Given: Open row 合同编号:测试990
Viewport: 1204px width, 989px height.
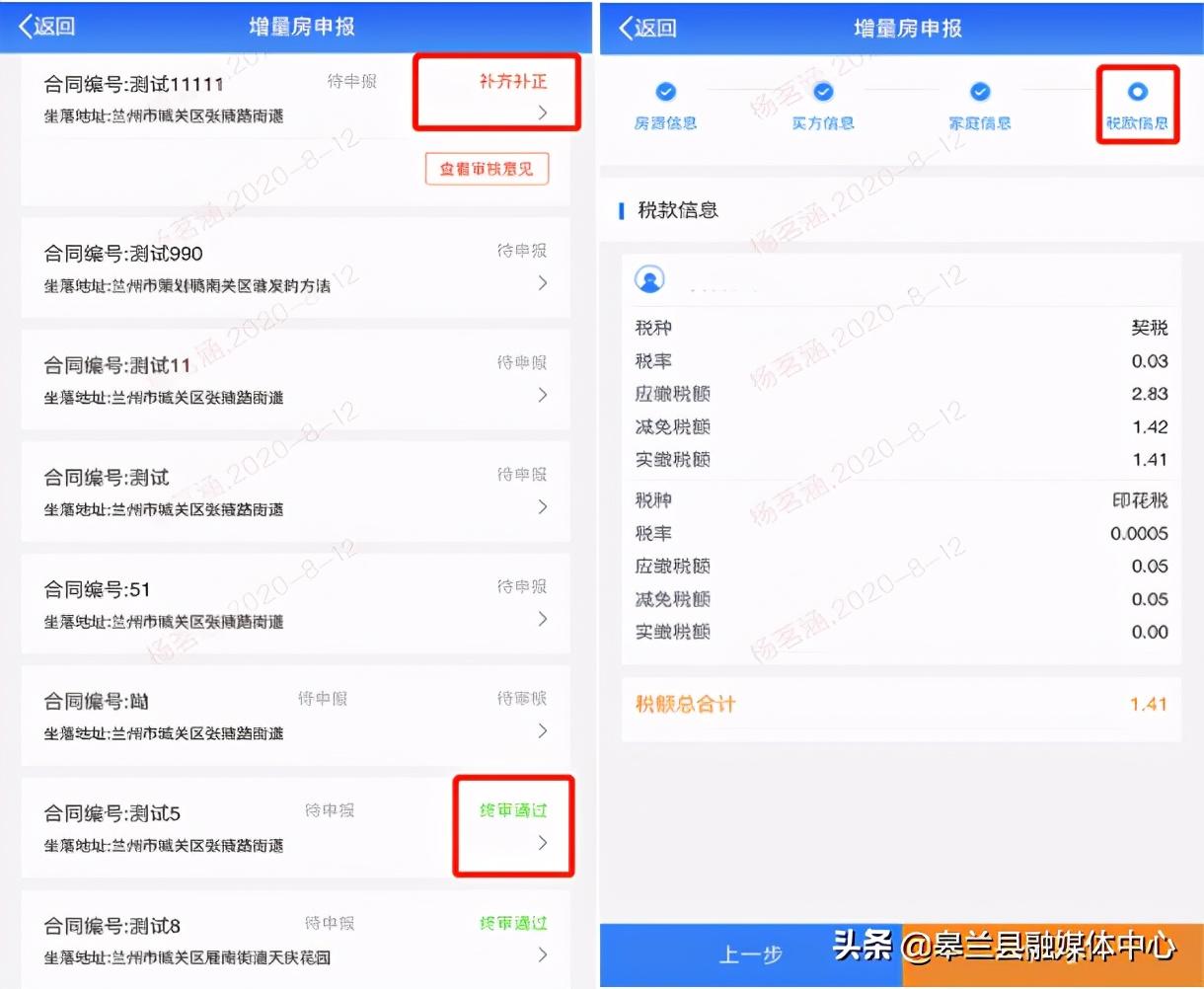Looking at the screenshot, I should [x=295, y=267].
